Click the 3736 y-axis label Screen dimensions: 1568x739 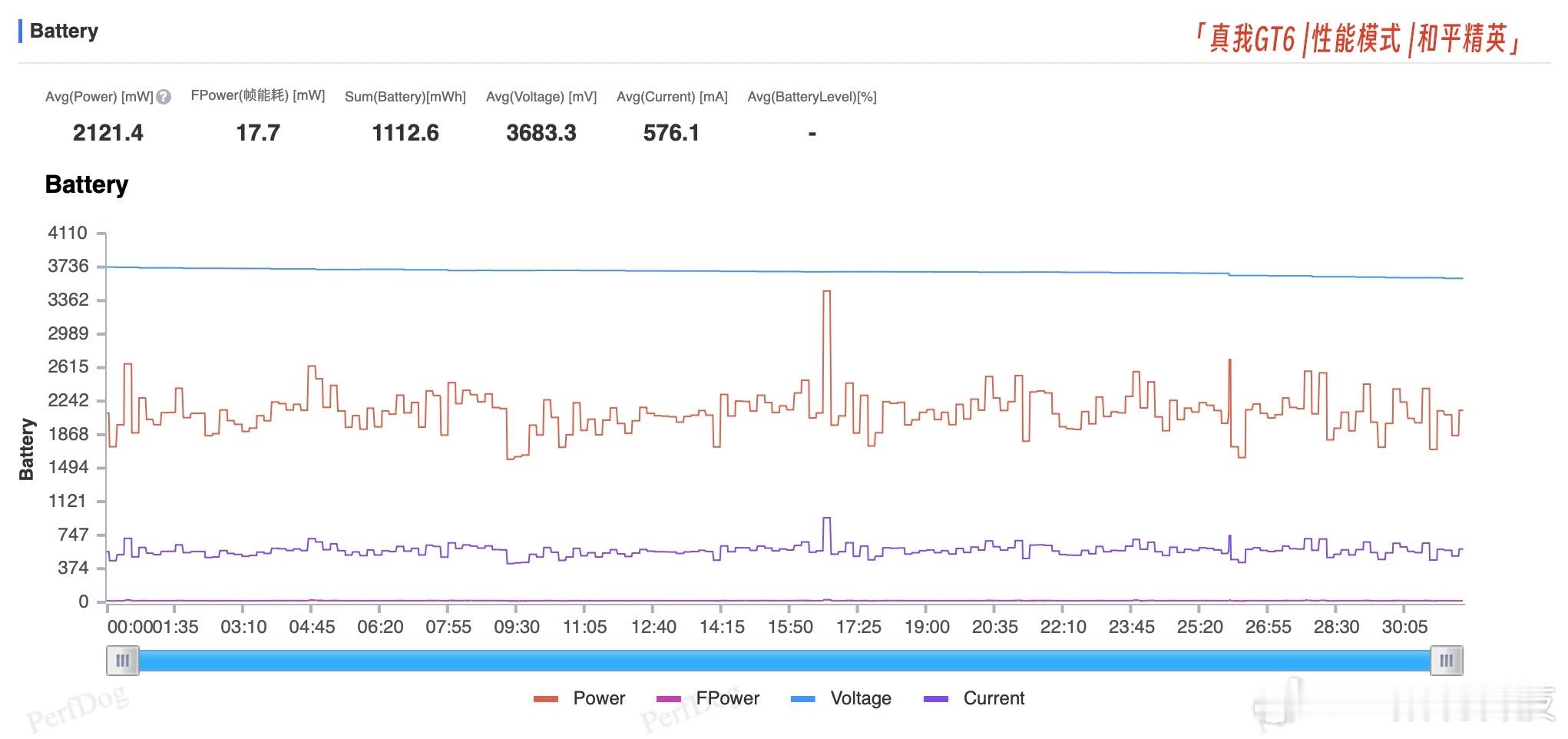click(68, 267)
